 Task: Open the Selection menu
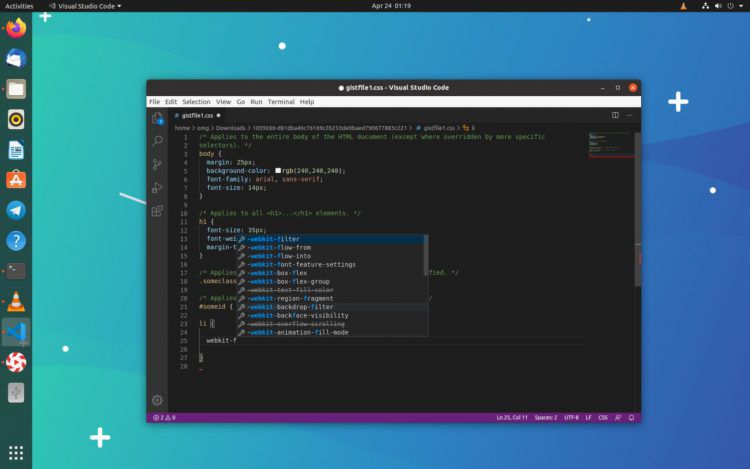196,102
